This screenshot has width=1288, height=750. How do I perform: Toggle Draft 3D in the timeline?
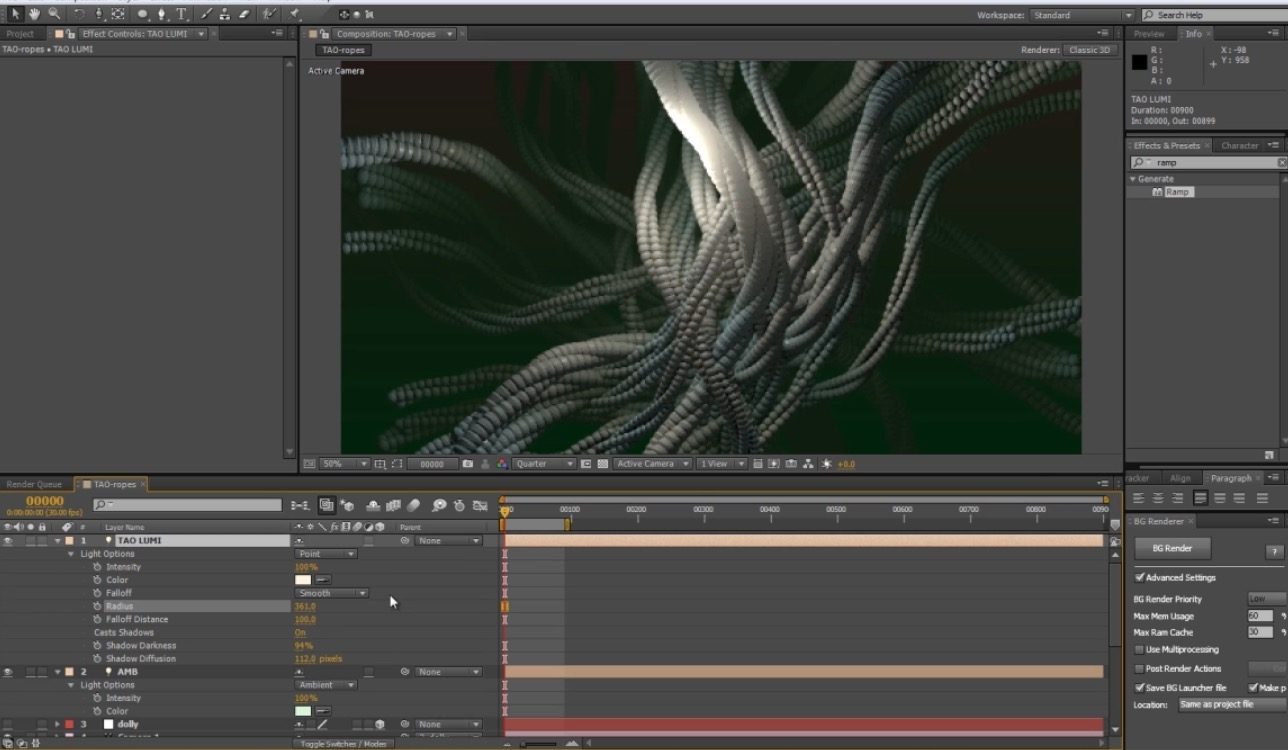347,505
